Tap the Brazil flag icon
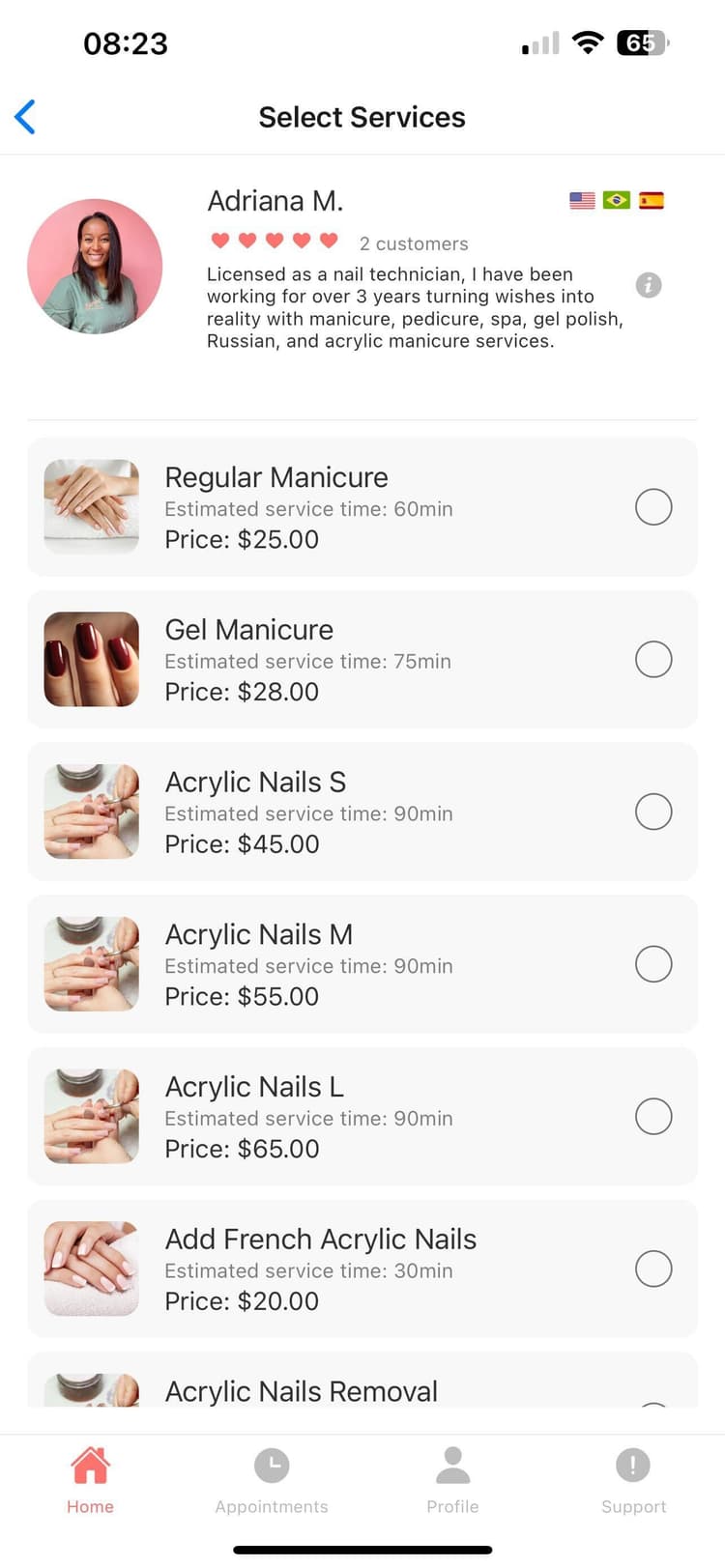Viewport: 725px width, 1568px height. coord(617,200)
